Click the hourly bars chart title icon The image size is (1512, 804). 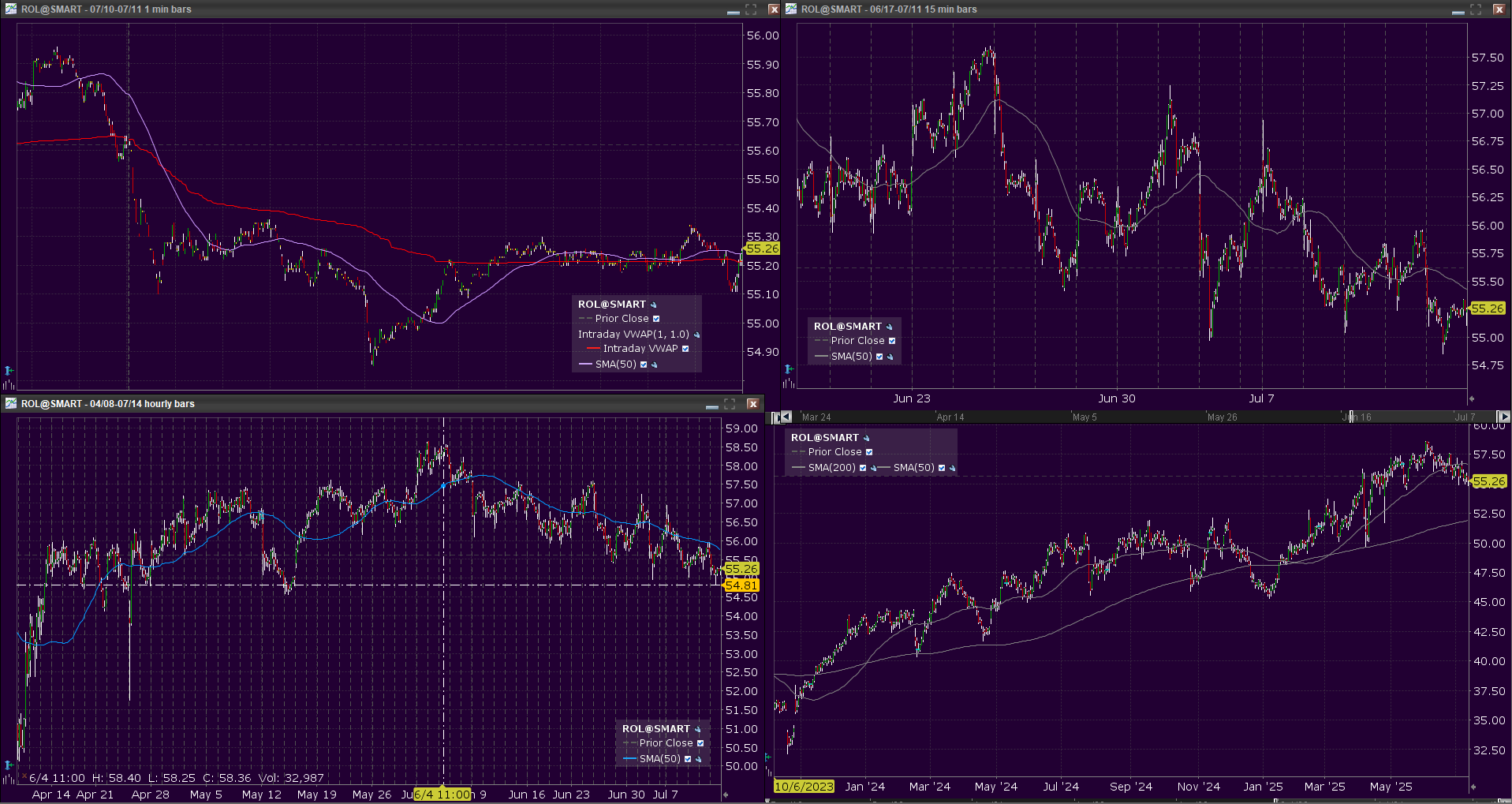tap(11, 403)
